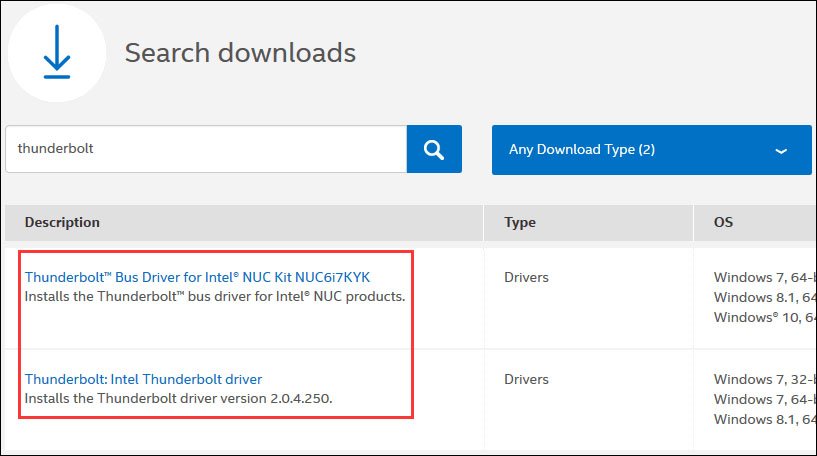Expand the chevron arrow on download type filter

pyautogui.click(x=781, y=151)
